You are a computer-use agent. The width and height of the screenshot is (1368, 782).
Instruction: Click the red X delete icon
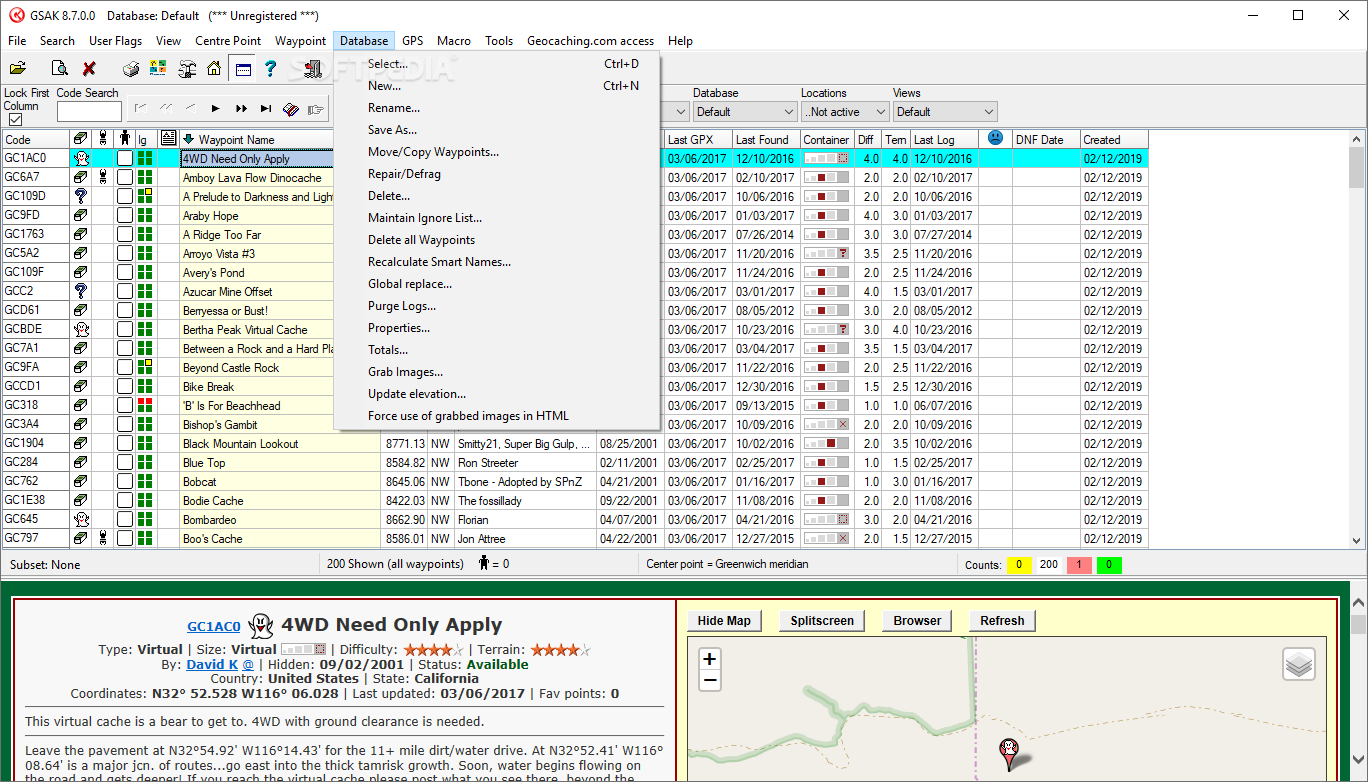pyautogui.click(x=89, y=69)
